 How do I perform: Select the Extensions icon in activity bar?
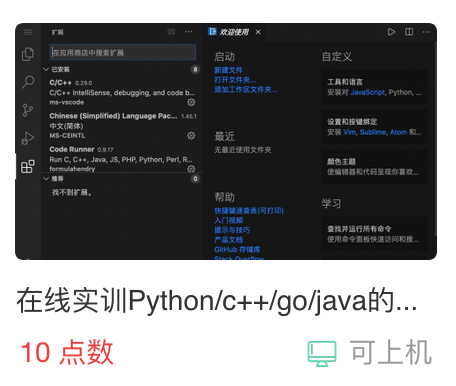[x=28, y=166]
